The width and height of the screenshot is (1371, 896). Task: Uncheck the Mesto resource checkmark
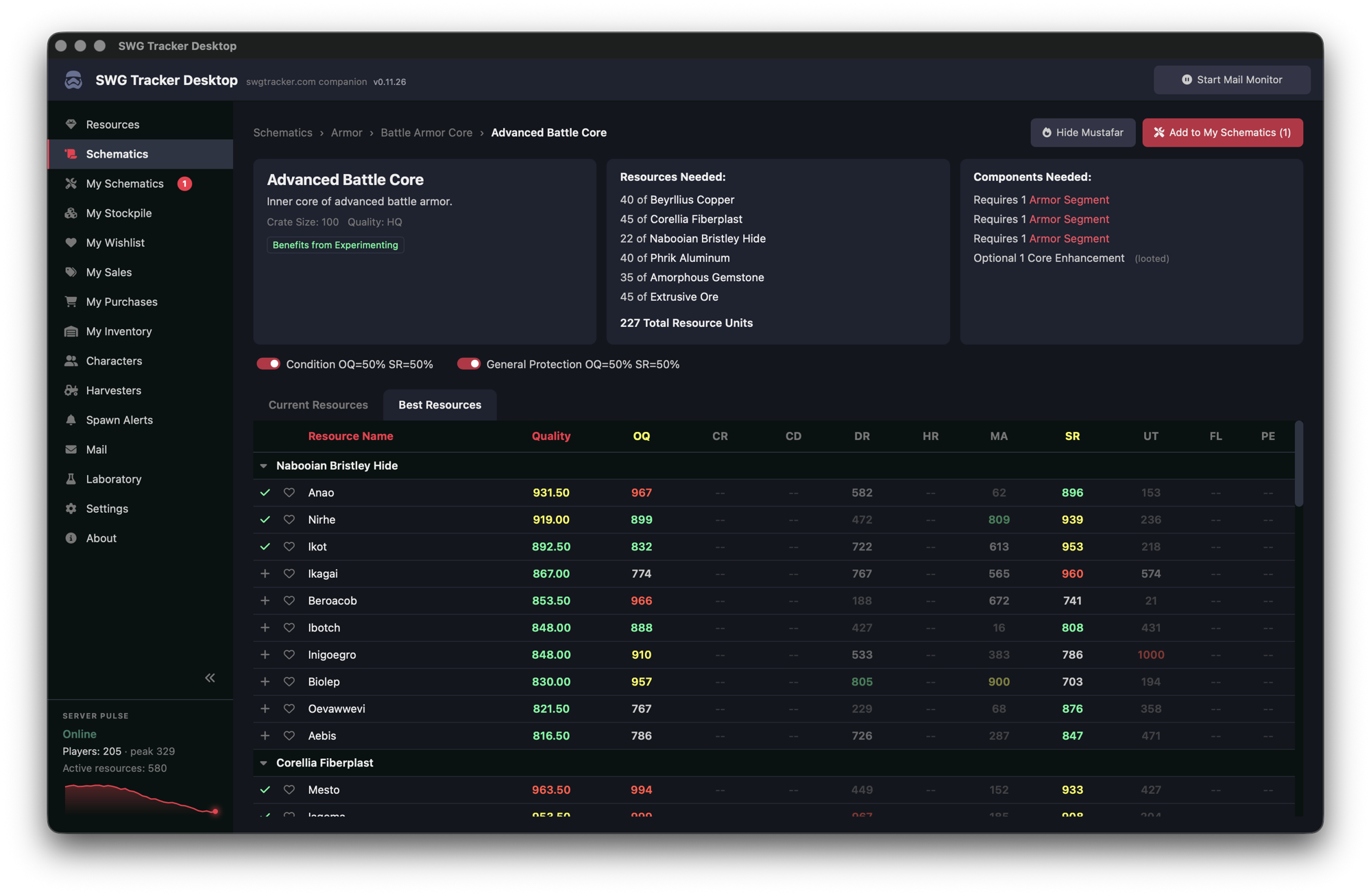click(x=265, y=789)
